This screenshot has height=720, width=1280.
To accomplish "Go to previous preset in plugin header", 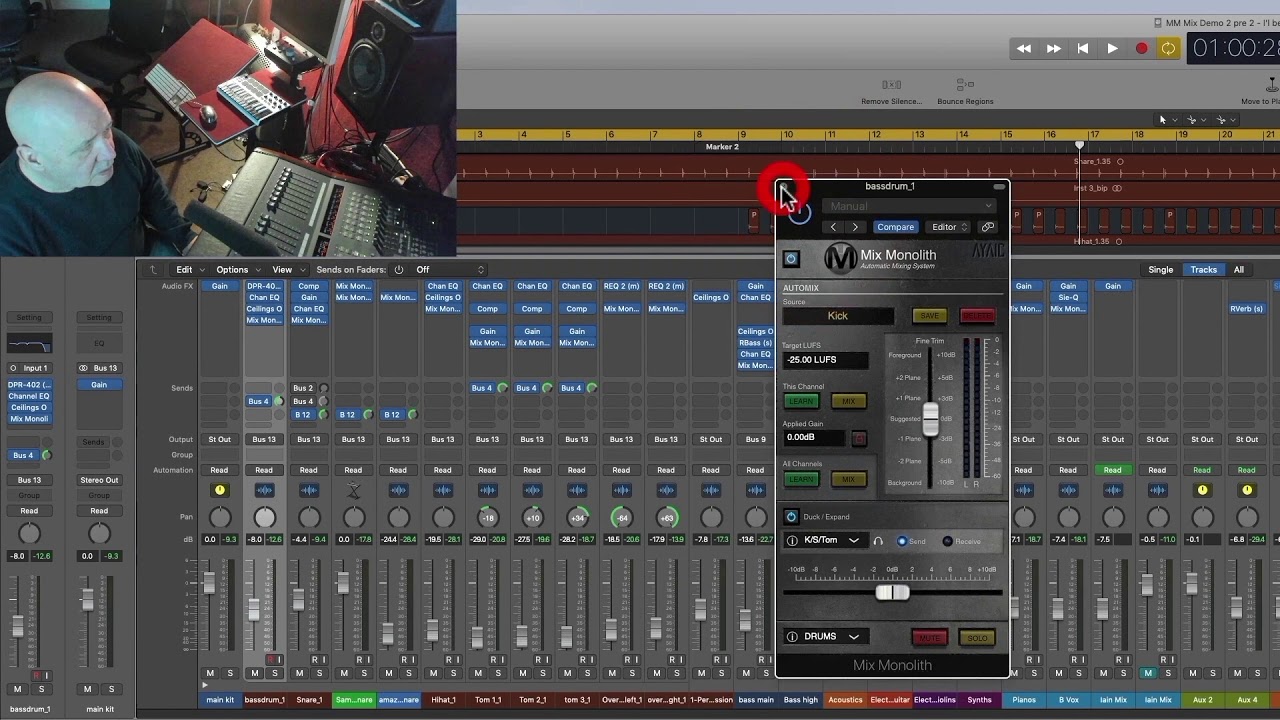I will 833,227.
